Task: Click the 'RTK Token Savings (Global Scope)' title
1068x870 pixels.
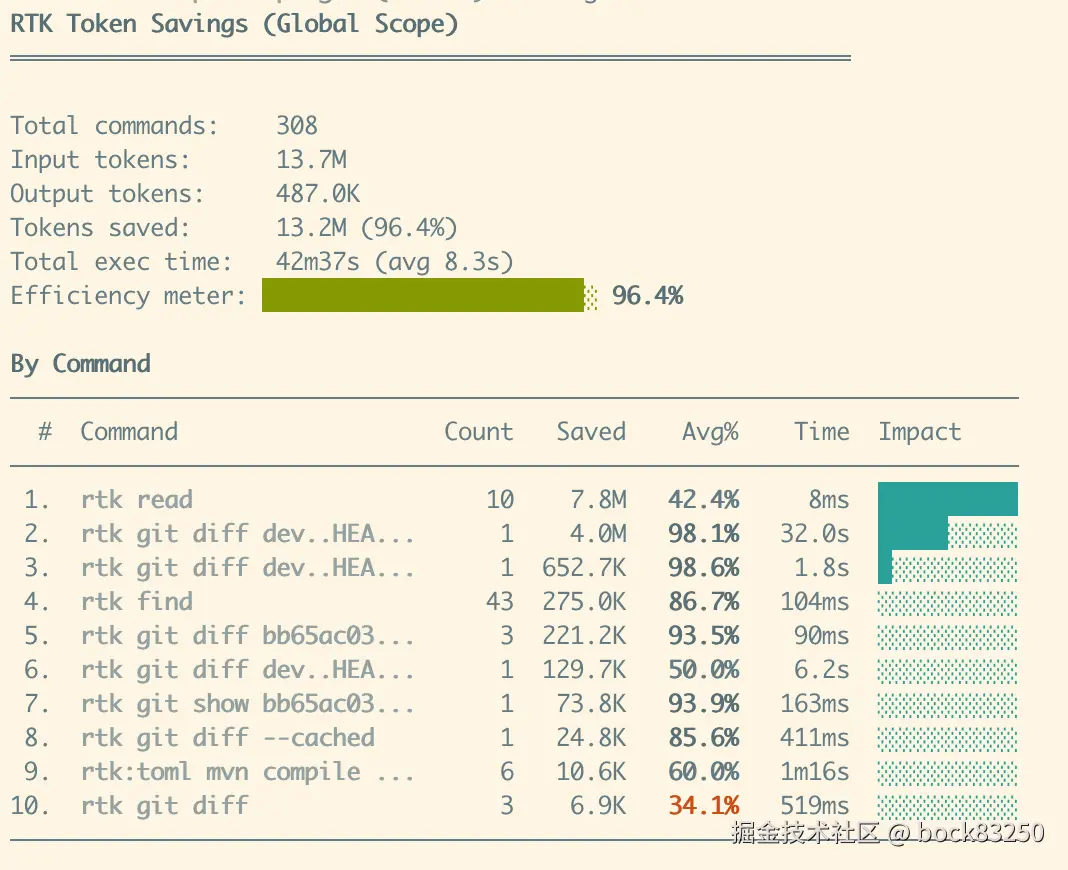Action: coord(234,24)
